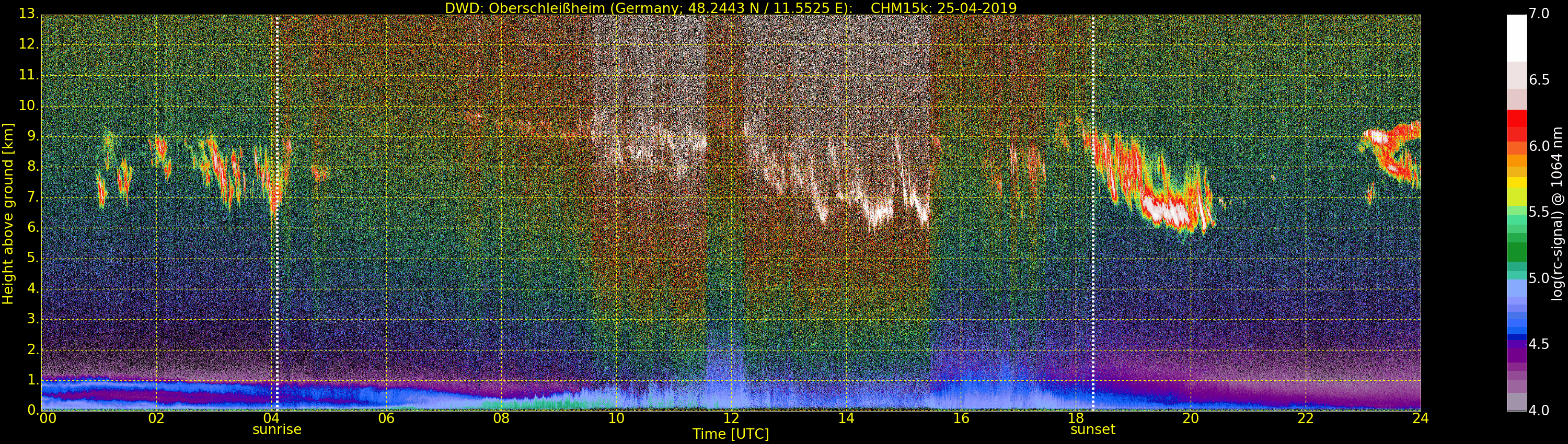Click colorbar value '4.5'

pyautogui.click(x=1539, y=344)
